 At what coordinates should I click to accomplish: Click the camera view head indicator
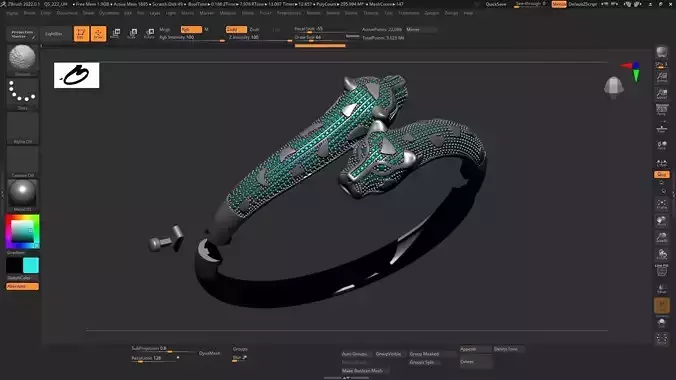[614, 87]
